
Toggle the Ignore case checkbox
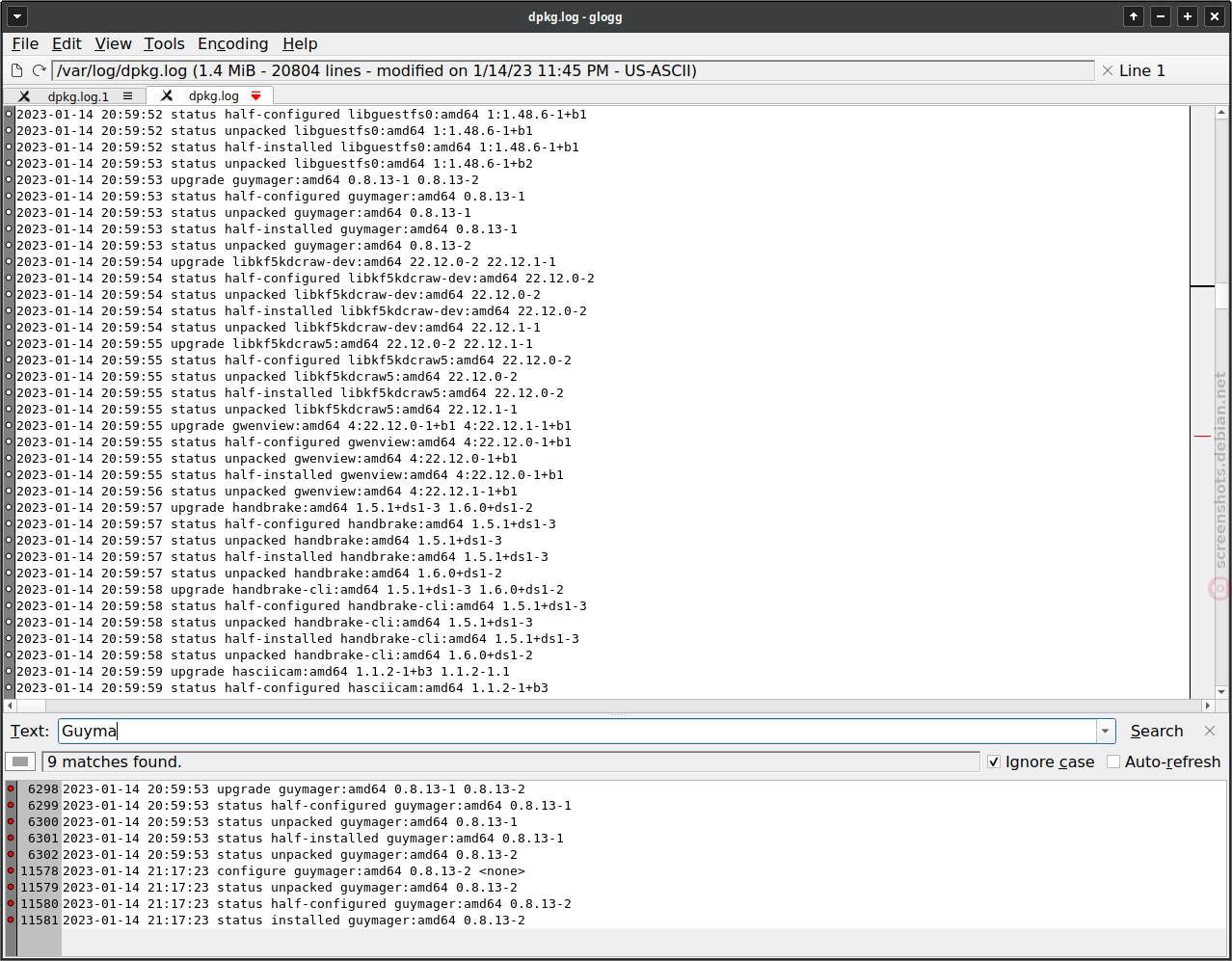[994, 761]
